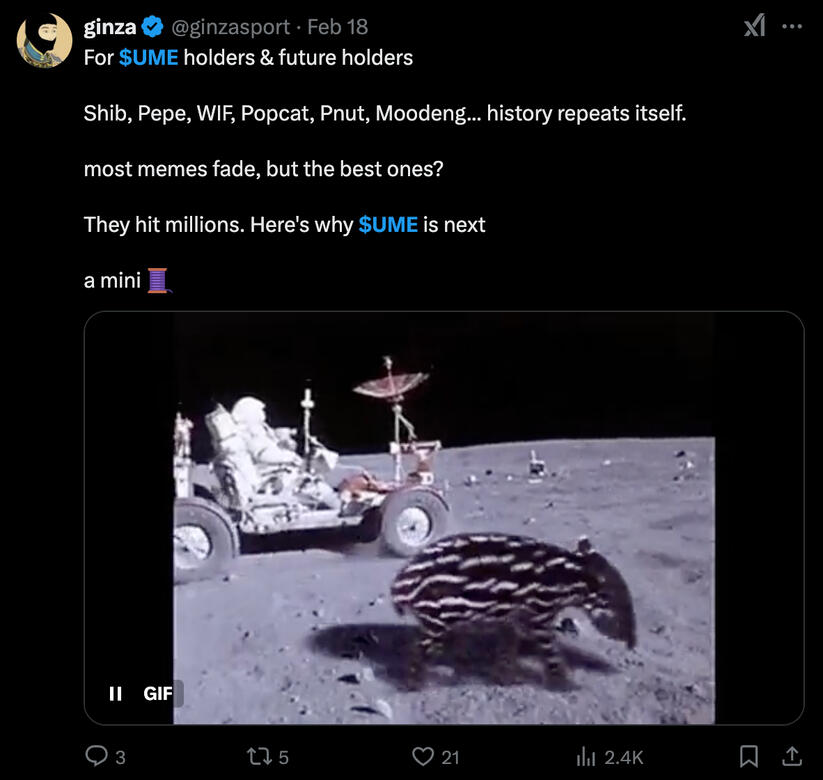Like the post with the heart icon
Image resolution: width=823 pixels, height=780 pixels.
tap(426, 757)
